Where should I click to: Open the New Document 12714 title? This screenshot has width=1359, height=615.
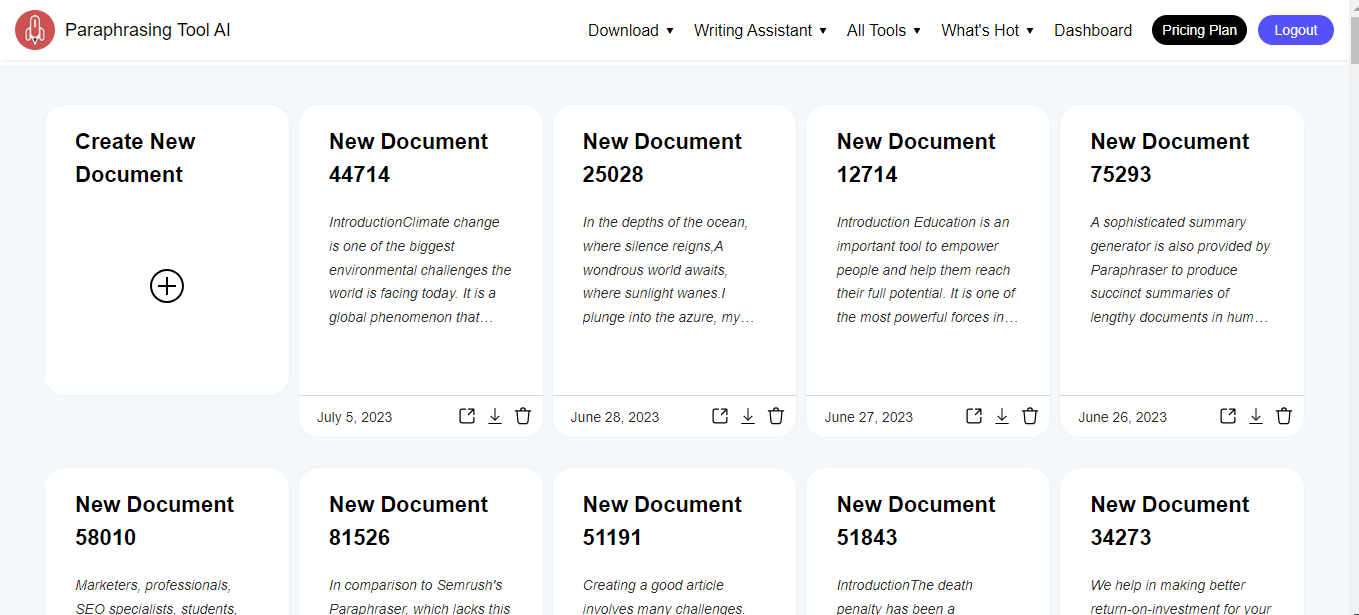916,158
